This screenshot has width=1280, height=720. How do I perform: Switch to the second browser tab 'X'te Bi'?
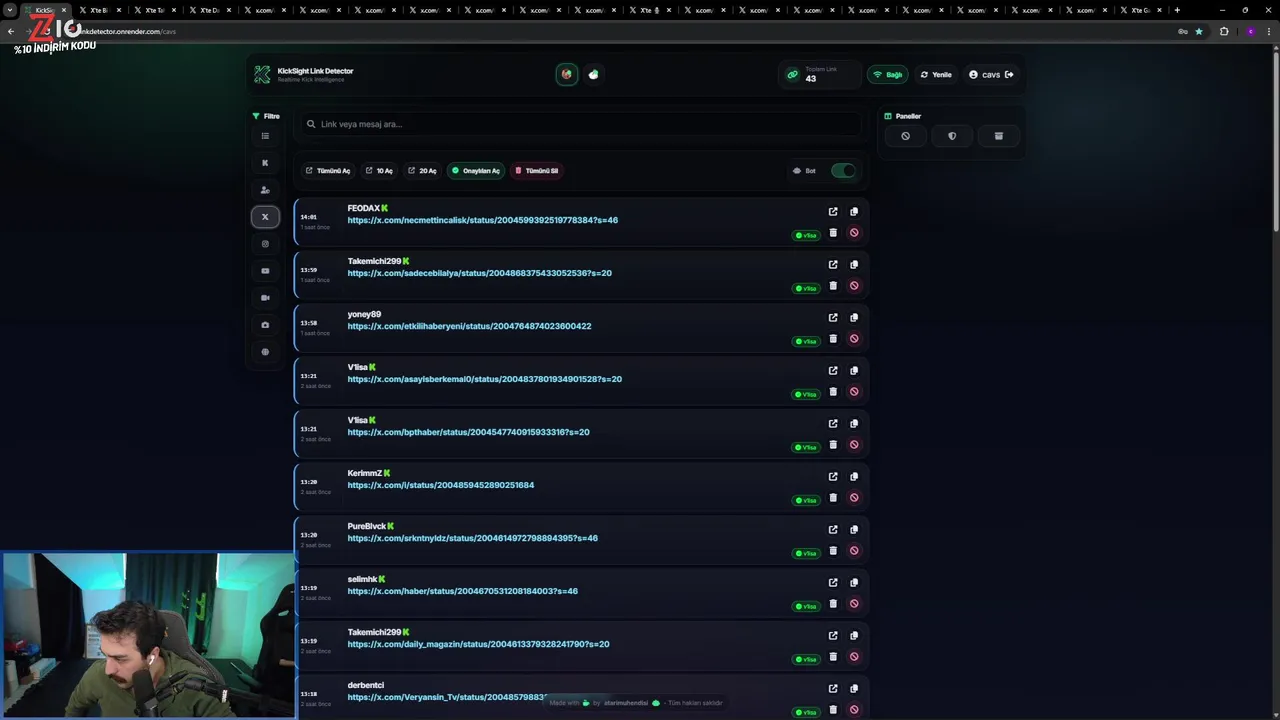[x=99, y=10]
